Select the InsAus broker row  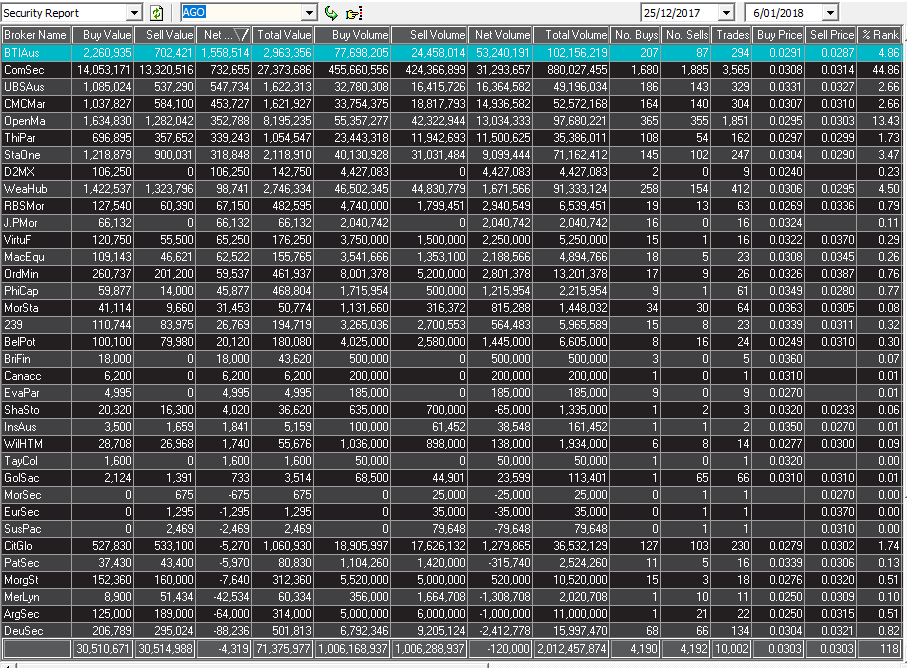tap(452, 427)
